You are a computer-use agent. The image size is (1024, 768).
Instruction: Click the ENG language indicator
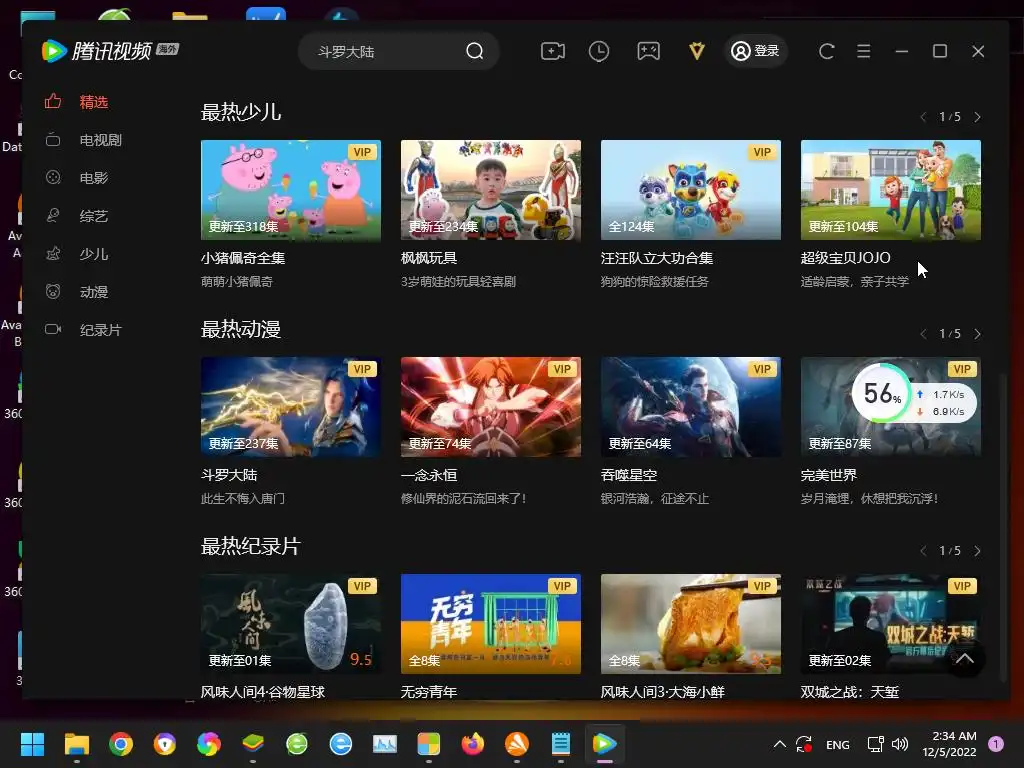837,744
